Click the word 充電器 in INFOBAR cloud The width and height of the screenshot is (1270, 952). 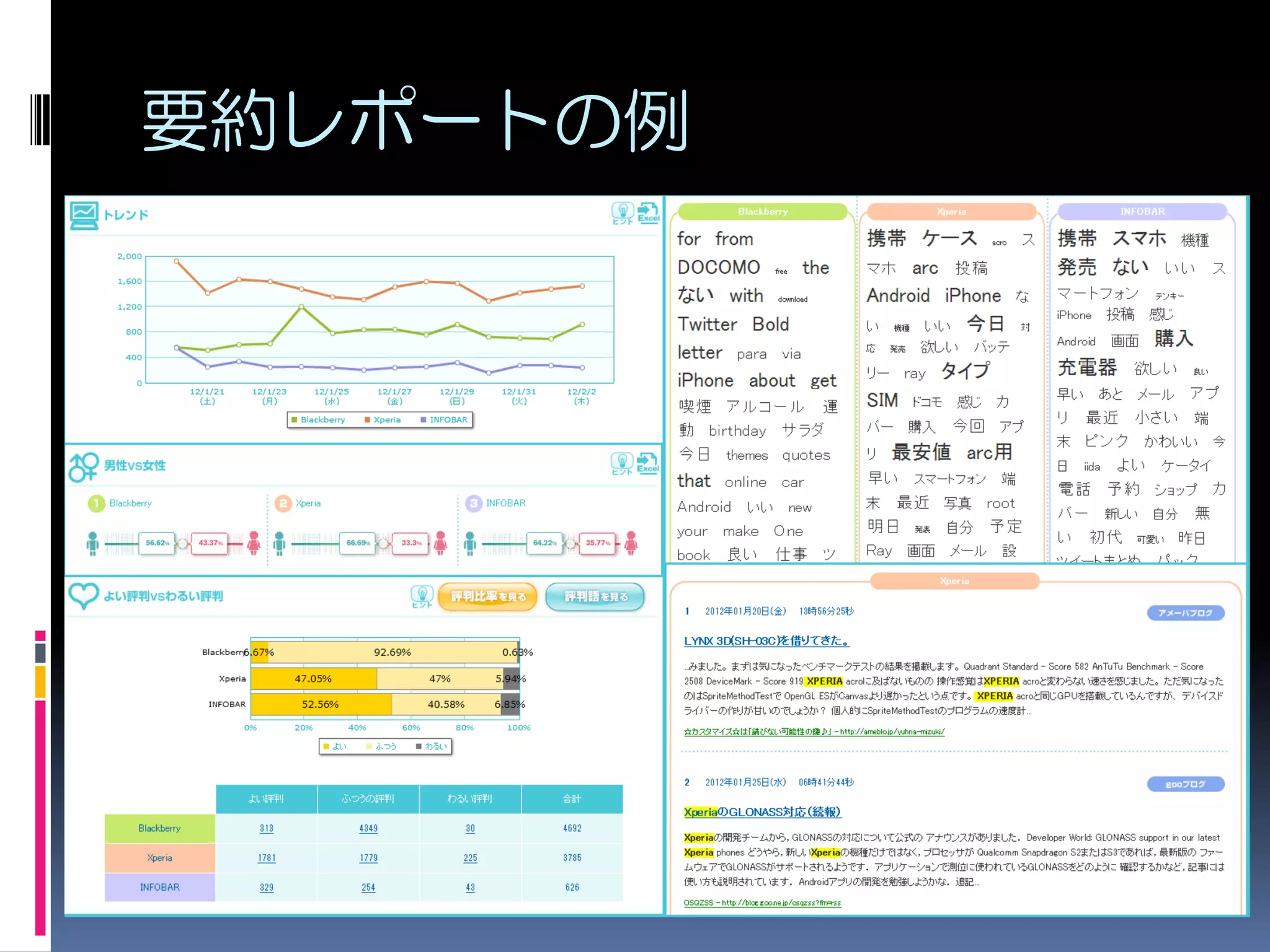pyautogui.click(x=1087, y=368)
